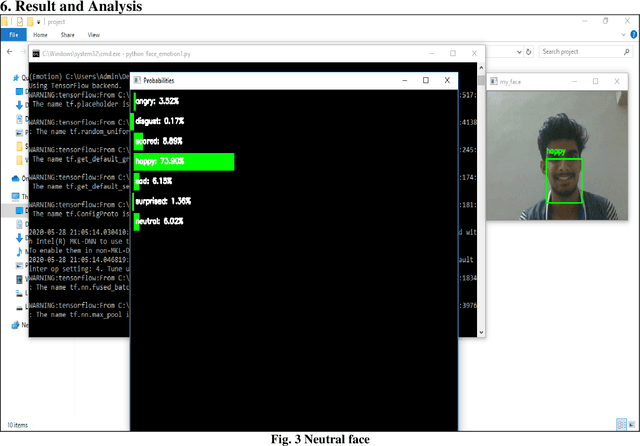Switch to the details view icon in the status bar
Viewport: 640px width, 446px height.
pos(621,424)
